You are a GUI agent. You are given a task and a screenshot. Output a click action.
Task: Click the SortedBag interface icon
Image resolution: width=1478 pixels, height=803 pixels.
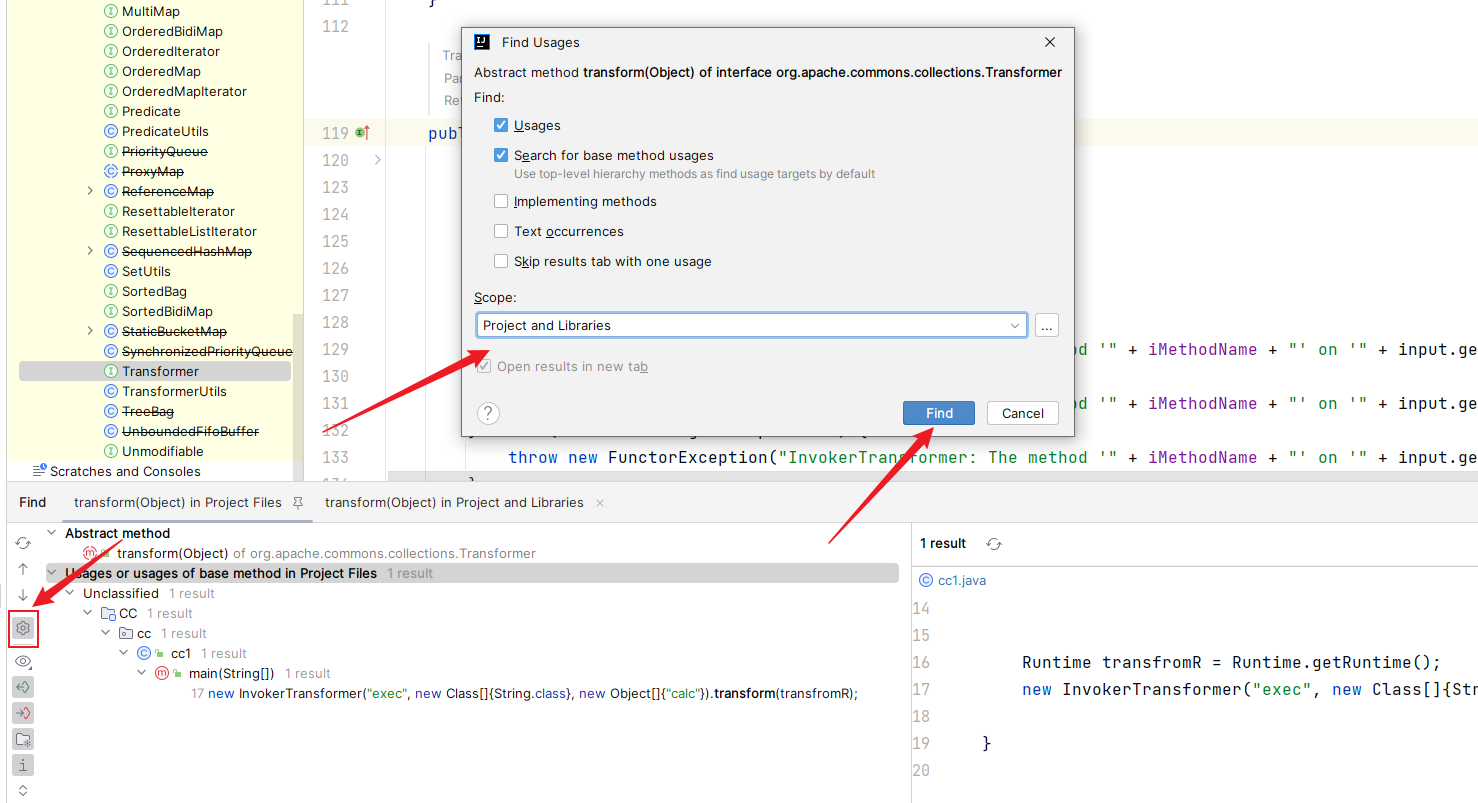click(x=111, y=291)
